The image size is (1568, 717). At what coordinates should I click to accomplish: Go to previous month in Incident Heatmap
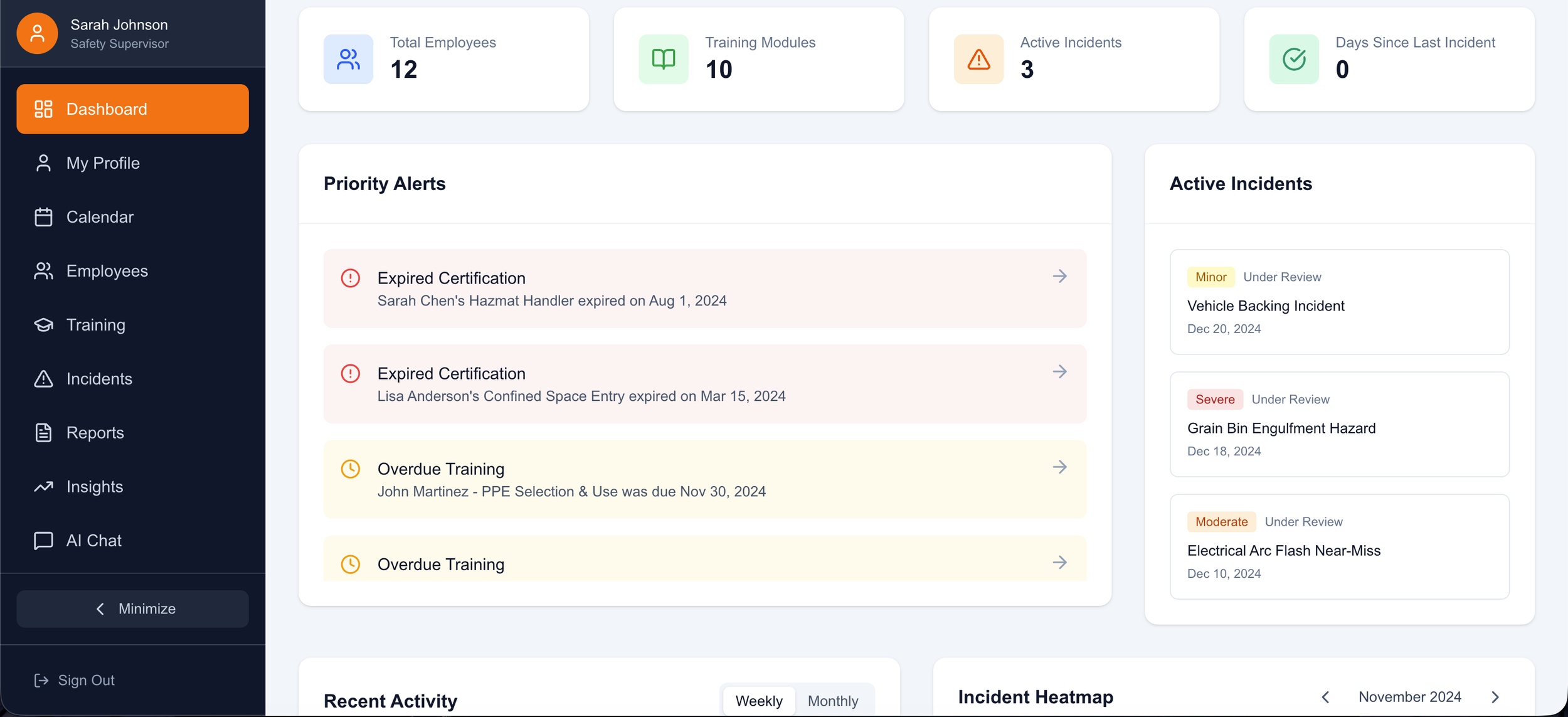tap(1325, 697)
